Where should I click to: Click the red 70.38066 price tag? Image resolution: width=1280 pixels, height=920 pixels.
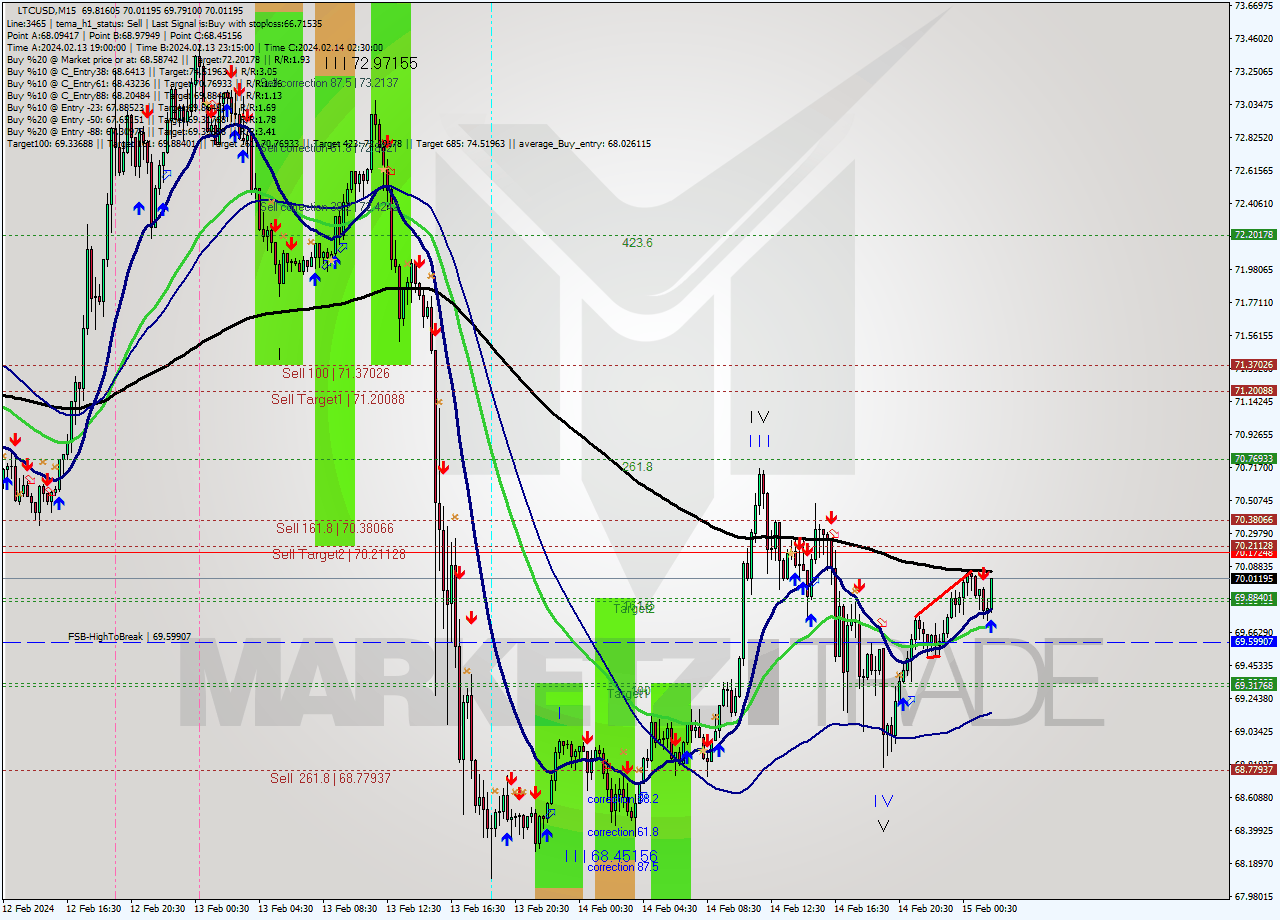pyautogui.click(x=1253, y=520)
